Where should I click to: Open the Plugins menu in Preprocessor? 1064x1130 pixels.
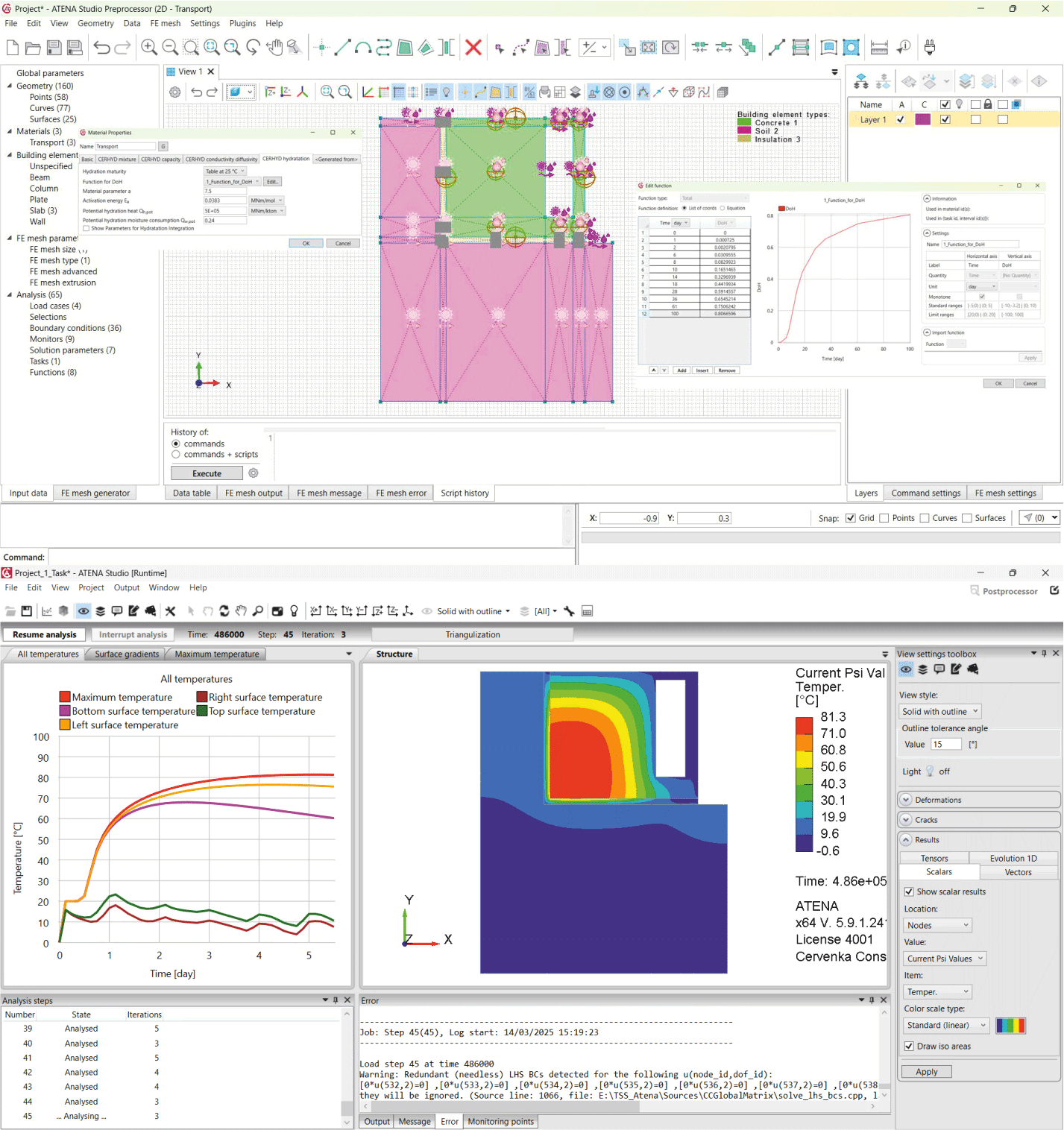242,24
